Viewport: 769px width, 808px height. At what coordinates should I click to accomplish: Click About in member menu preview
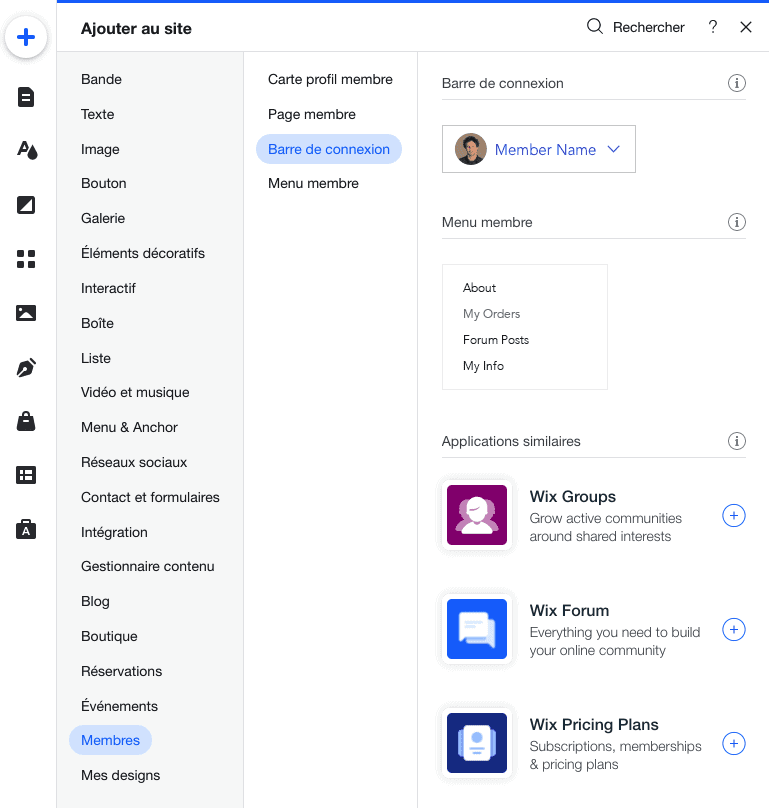tap(479, 288)
